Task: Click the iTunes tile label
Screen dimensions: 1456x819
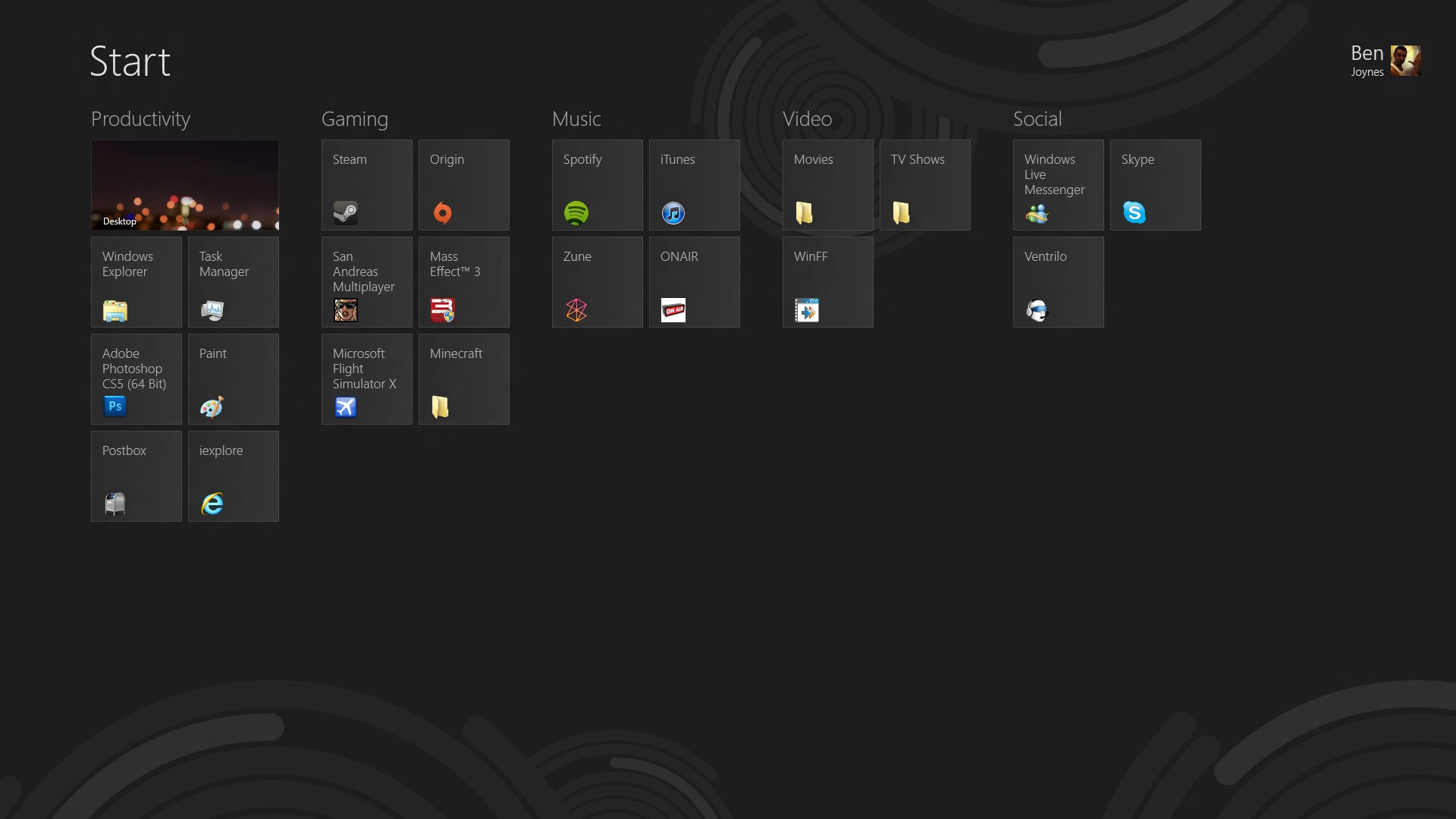Action: pyautogui.click(x=677, y=159)
